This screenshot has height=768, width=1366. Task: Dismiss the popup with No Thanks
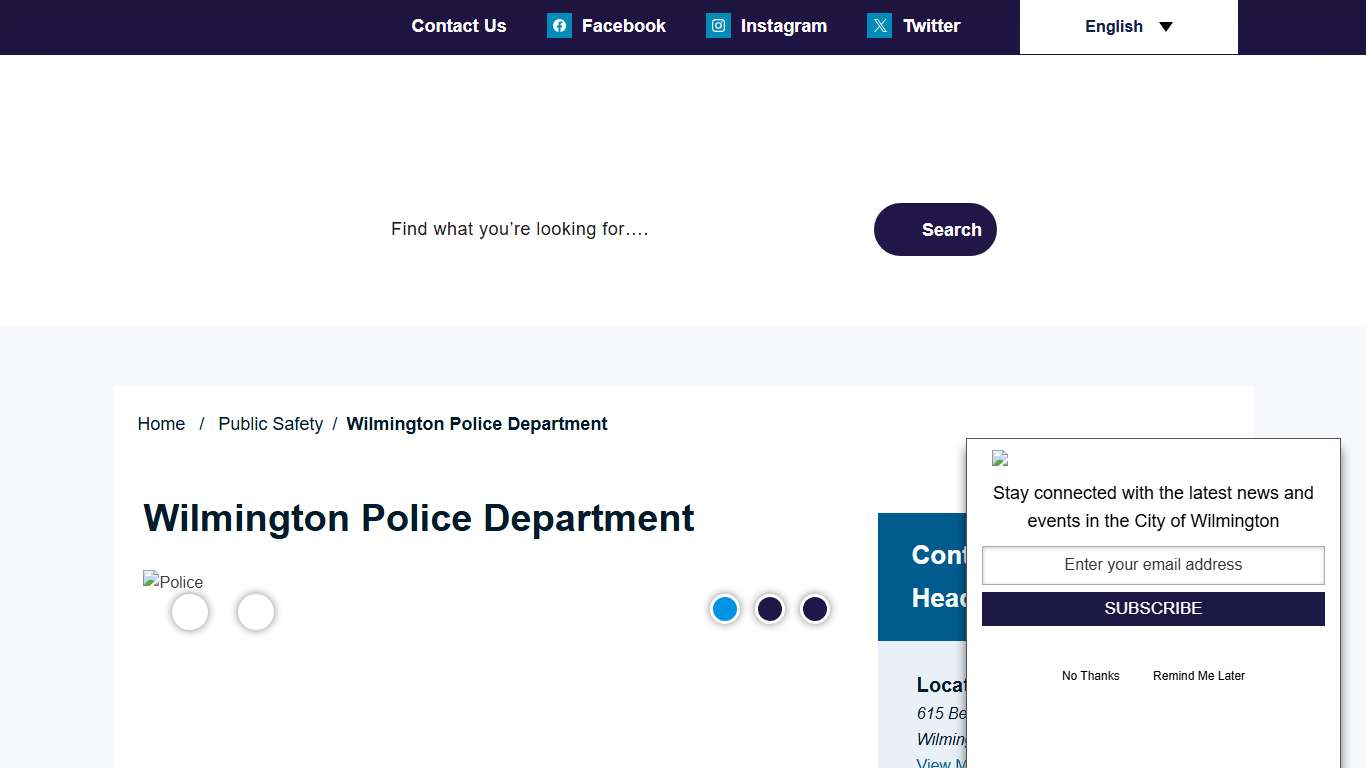click(1090, 675)
